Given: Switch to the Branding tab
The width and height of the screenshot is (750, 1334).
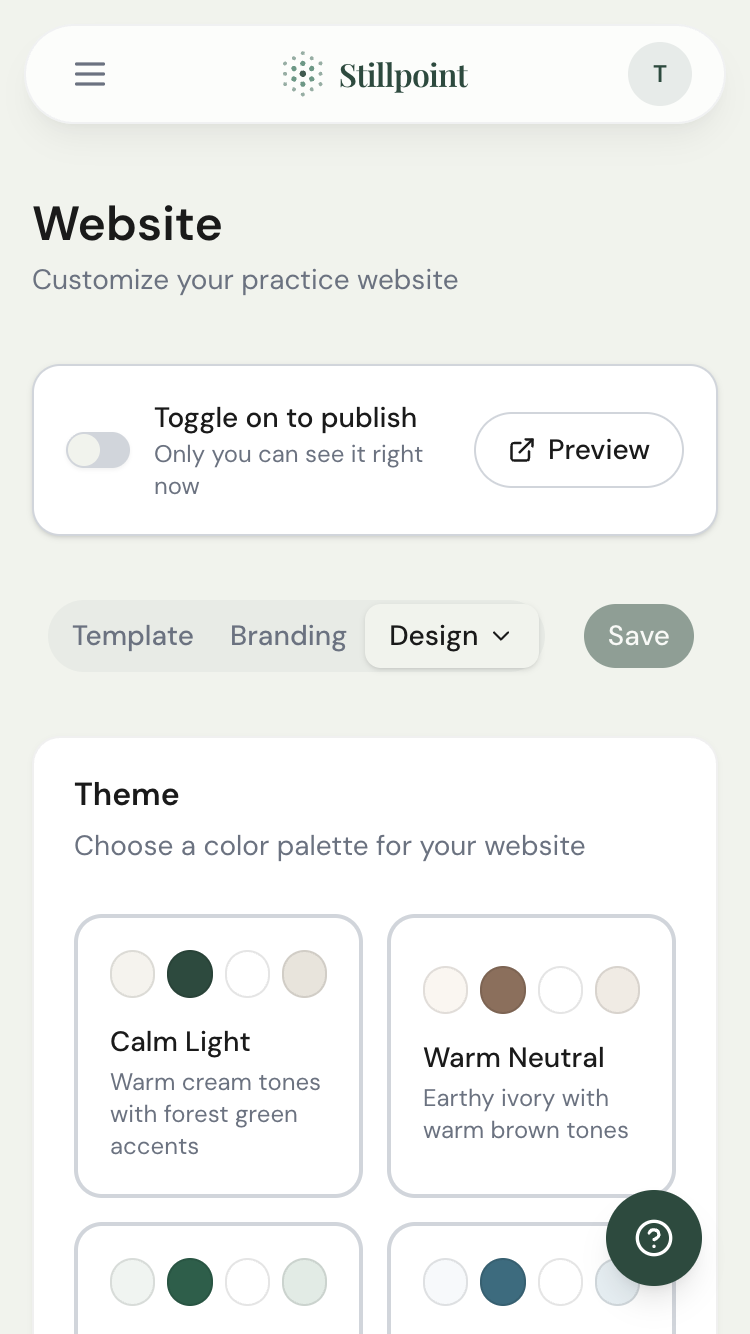Looking at the screenshot, I should (x=288, y=636).
